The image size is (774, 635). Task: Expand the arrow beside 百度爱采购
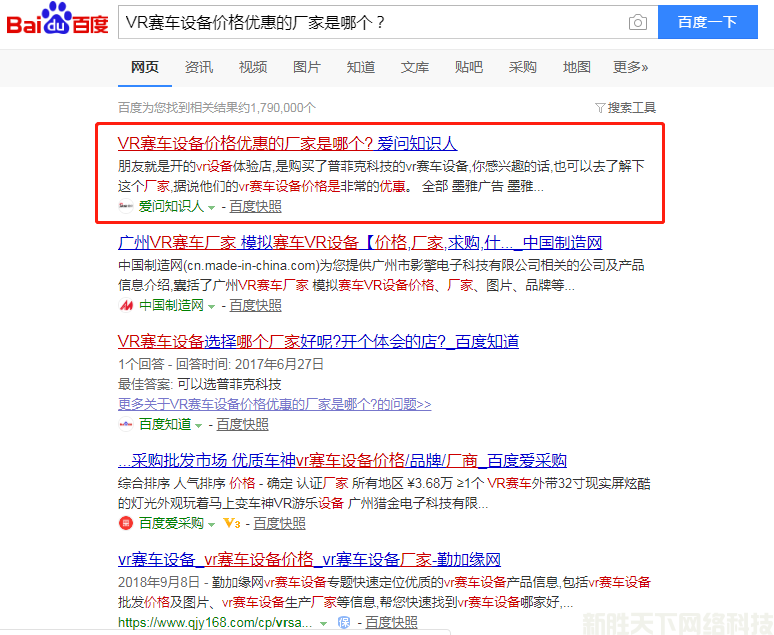pos(211,524)
